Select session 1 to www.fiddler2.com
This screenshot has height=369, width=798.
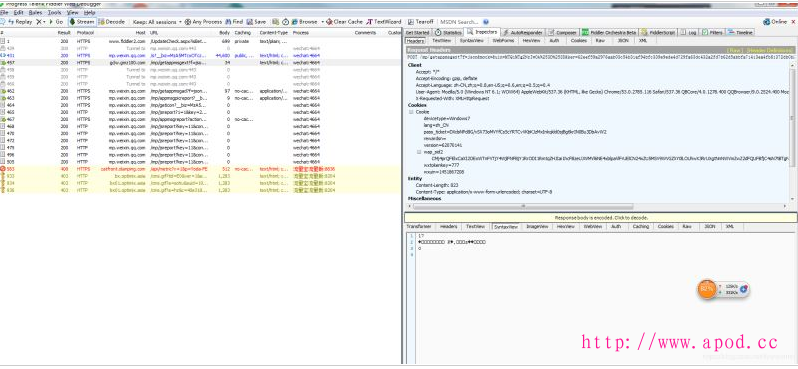point(201,41)
